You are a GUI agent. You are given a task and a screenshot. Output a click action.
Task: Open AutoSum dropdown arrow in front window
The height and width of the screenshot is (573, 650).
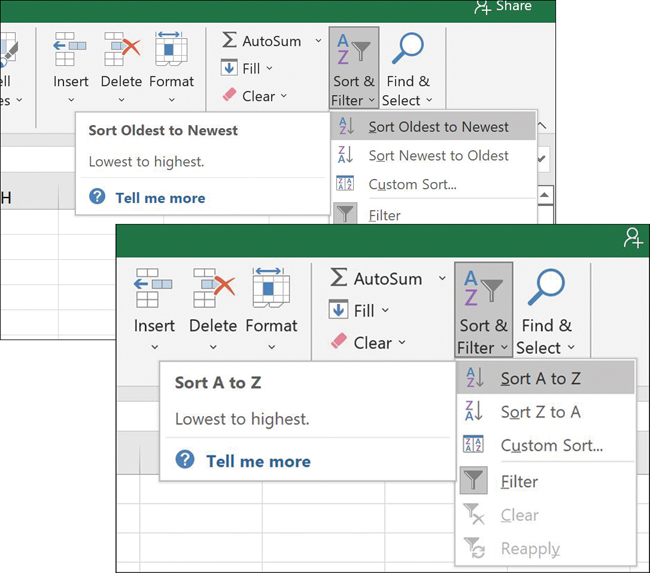tap(442, 278)
